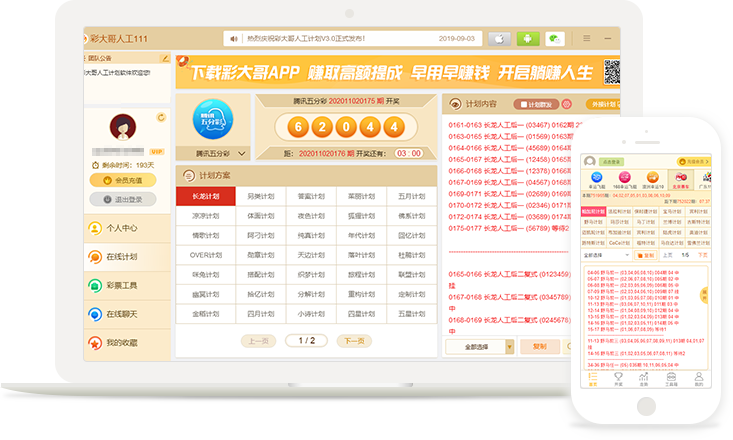Click the 下载彩大哥APP banner
The width and height of the screenshot is (733, 440).
click(x=398, y=72)
